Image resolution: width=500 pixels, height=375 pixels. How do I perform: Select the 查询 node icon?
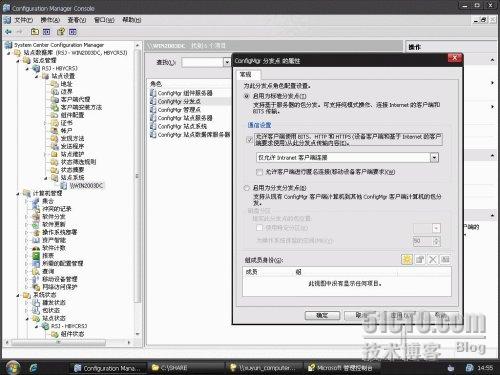click(36, 271)
